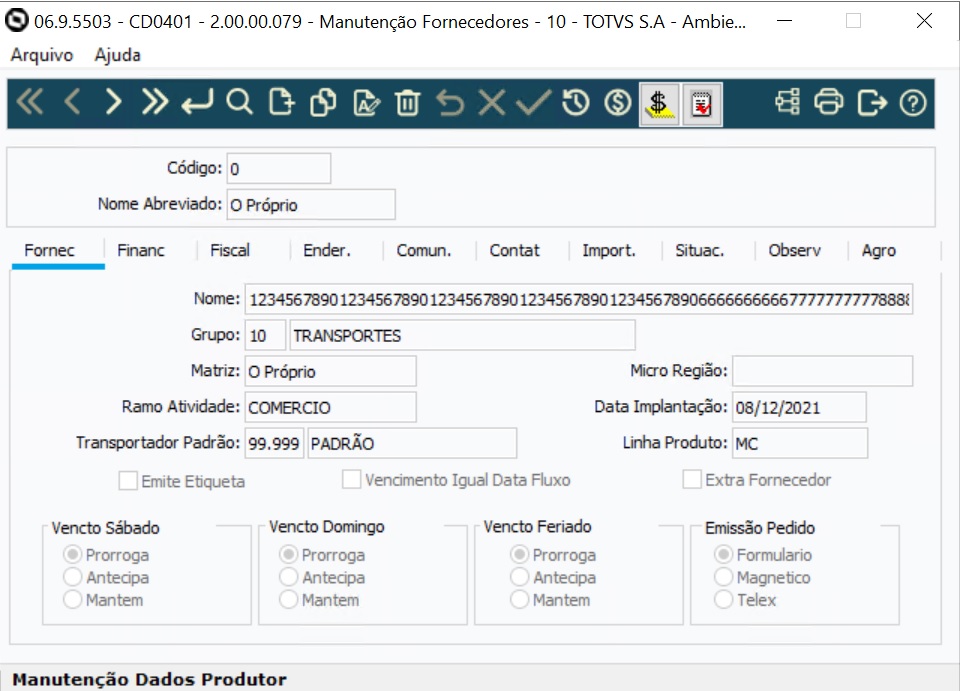Click the Data Implantação date field
960x691 pixels.
click(800, 407)
